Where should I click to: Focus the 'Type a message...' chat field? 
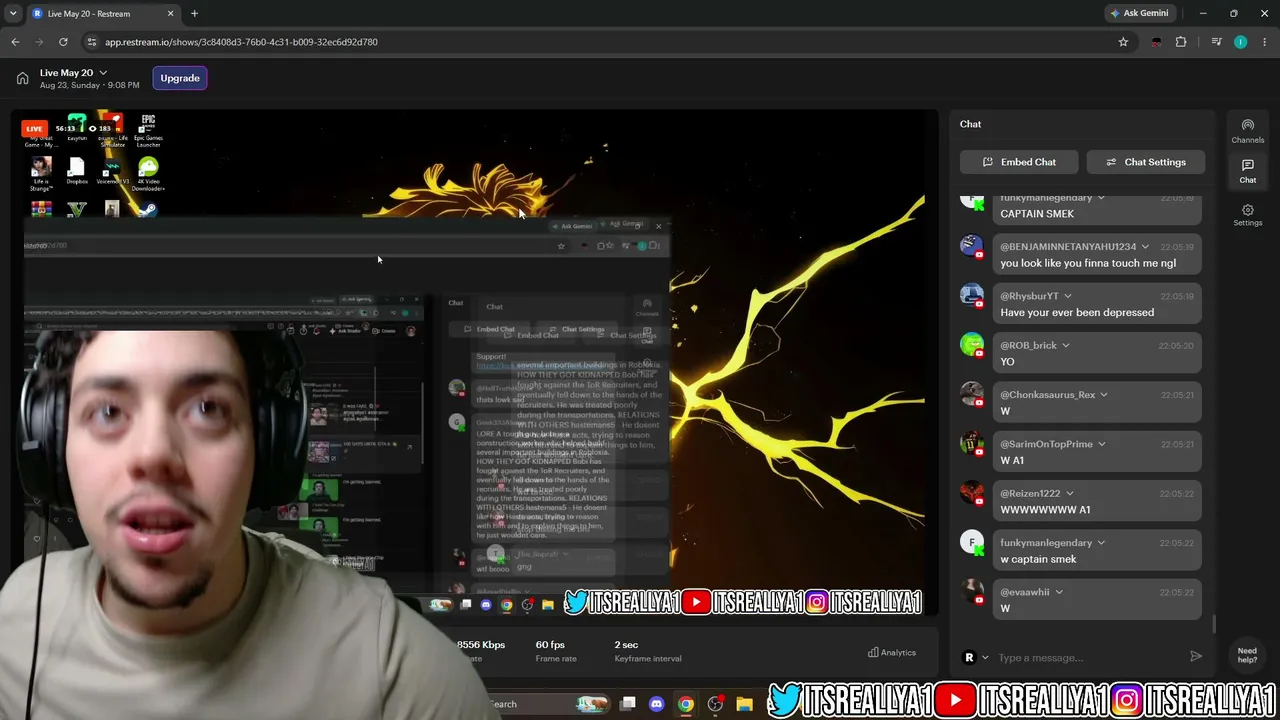(x=1090, y=657)
